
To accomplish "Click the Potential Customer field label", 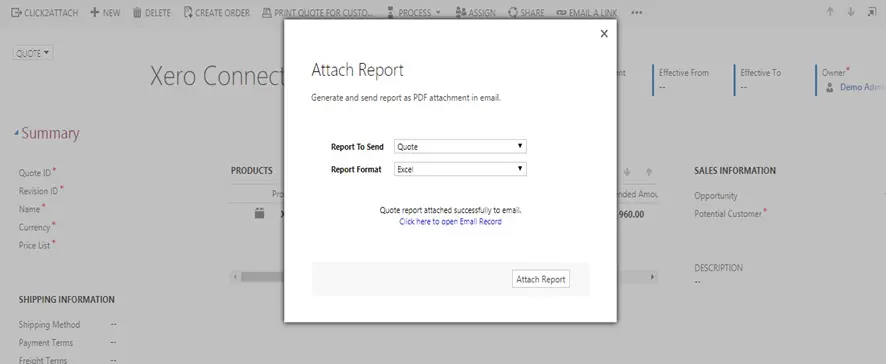I will point(728,214).
